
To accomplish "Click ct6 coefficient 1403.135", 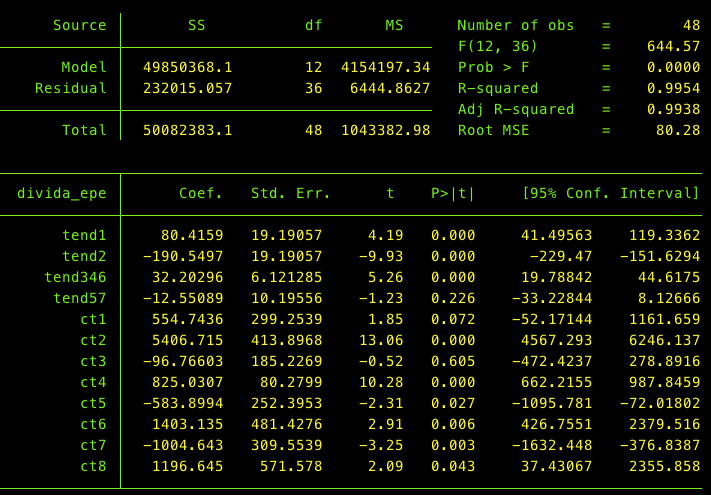I will point(187,424).
